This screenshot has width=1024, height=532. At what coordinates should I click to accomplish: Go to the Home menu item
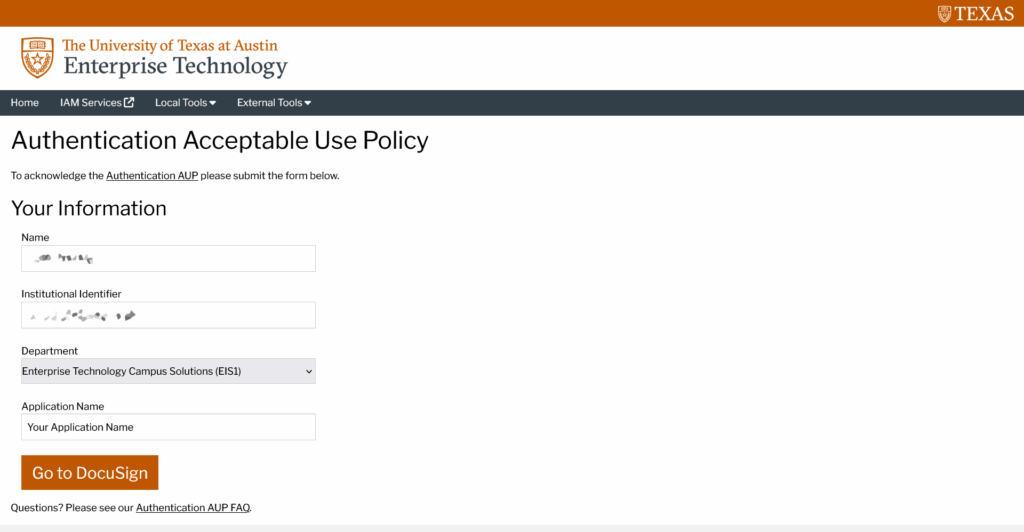pyautogui.click(x=25, y=103)
